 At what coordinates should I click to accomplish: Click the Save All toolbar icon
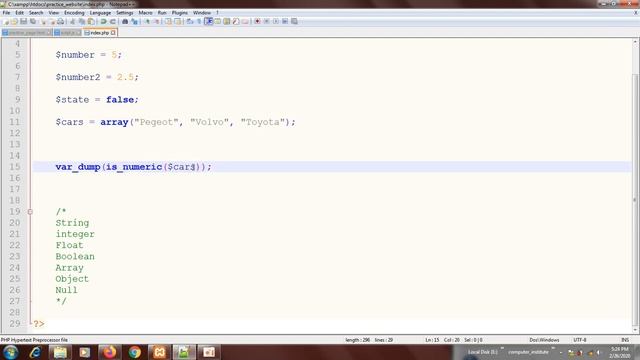[33, 21]
